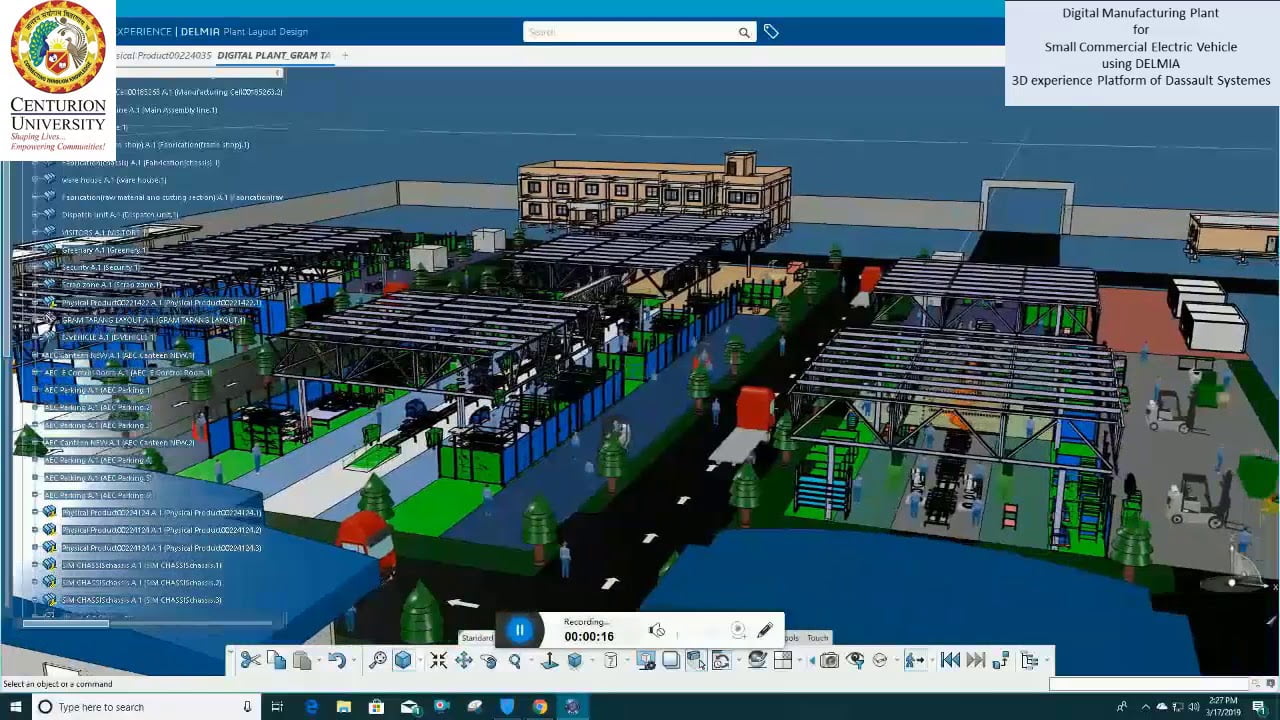The height and width of the screenshot is (720, 1280).
Task: Select the Cut scissors tool
Action: tap(250, 660)
